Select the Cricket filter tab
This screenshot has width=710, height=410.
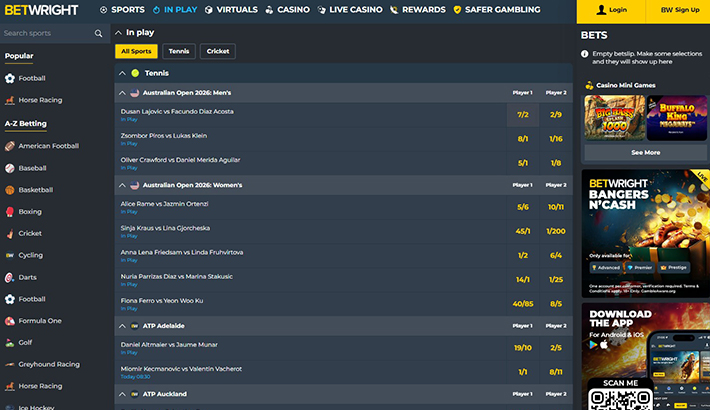[216, 51]
